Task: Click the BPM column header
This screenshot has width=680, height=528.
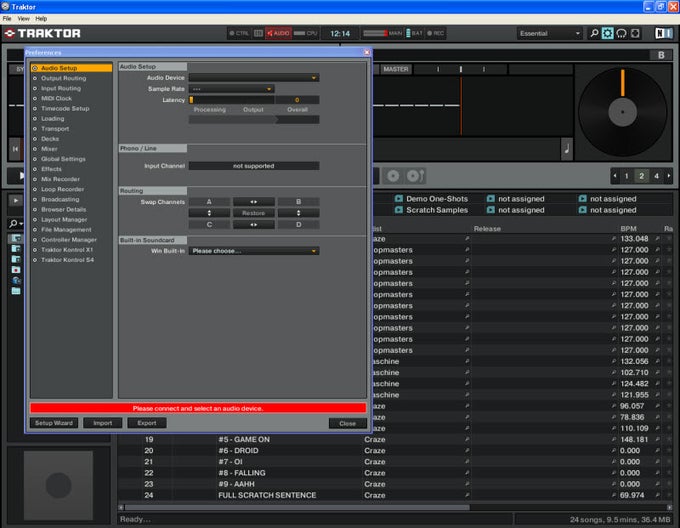Action: pyautogui.click(x=628, y=228)
